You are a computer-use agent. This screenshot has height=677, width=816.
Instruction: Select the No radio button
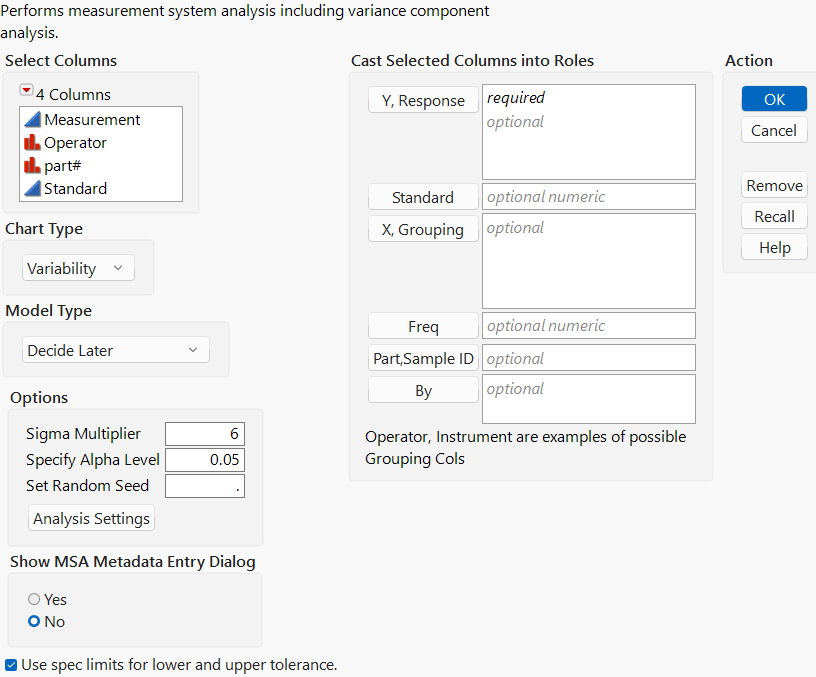(32, 621)
